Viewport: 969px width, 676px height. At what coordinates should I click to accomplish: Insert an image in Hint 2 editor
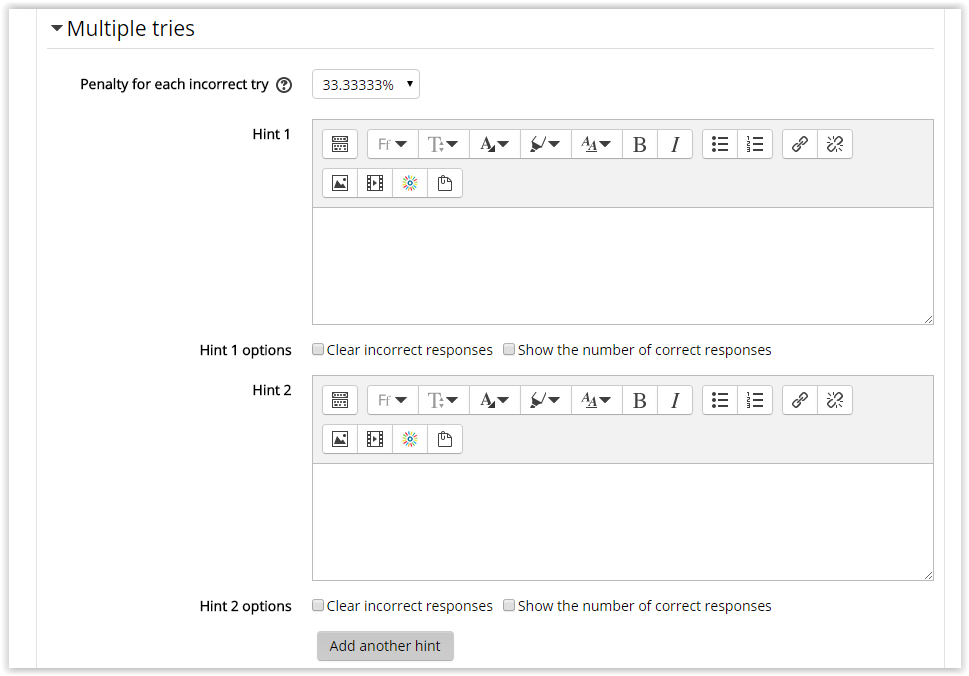tap(340, 439)
